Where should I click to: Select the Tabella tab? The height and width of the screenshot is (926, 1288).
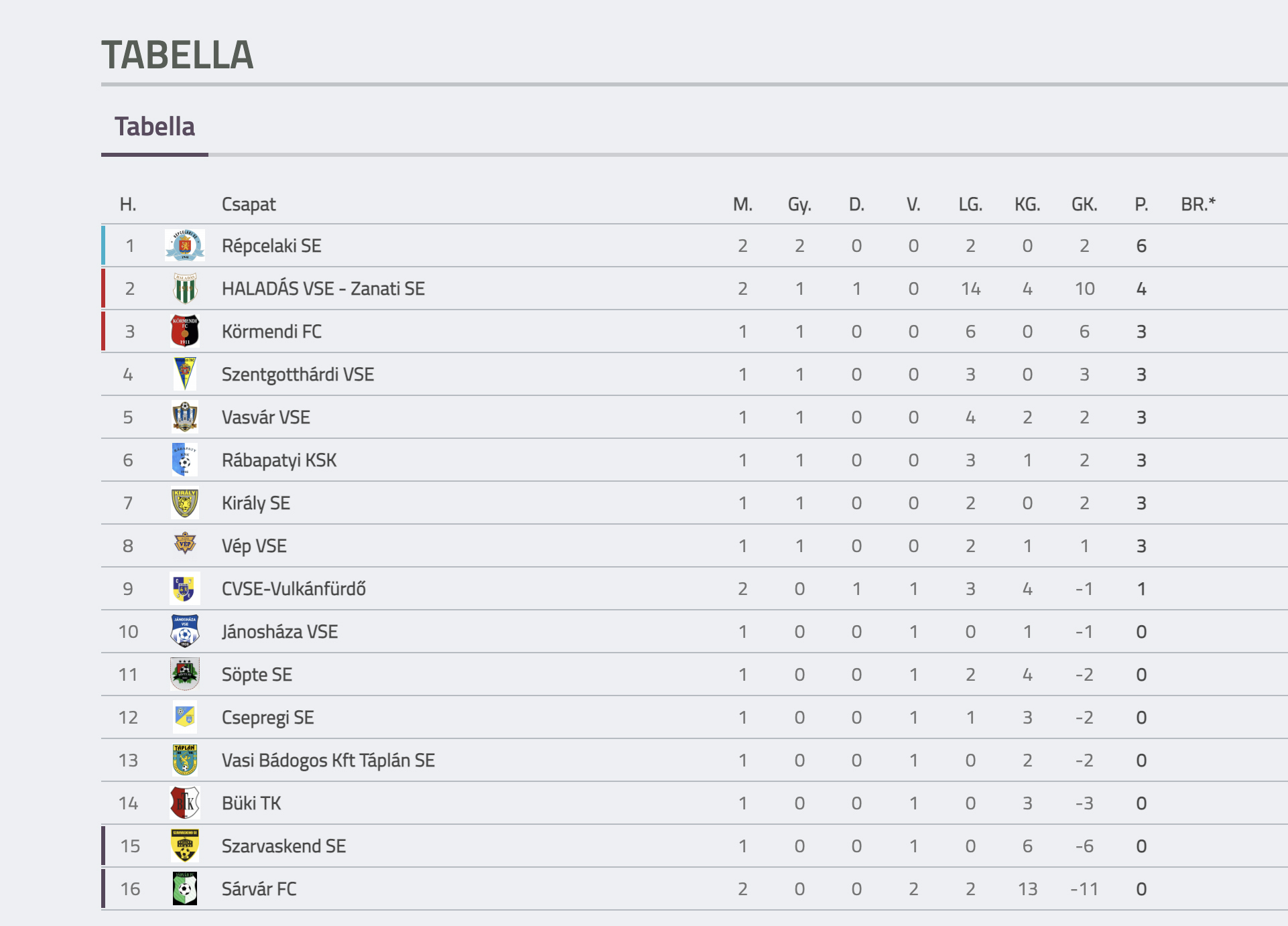(x=155, y=127)
